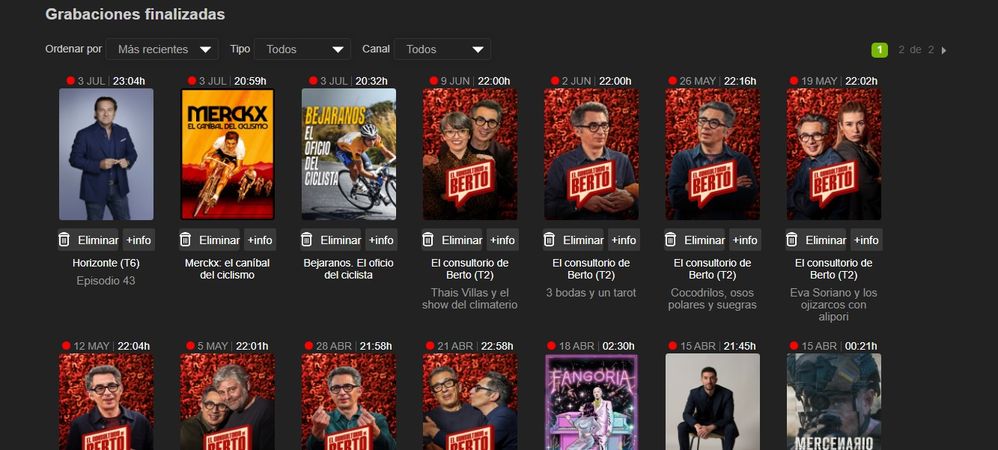Open 'Bejaranos. El oficio del ciclista' title link
The height and width of the screenshot is (450, 998).
[x=349, y=268]
